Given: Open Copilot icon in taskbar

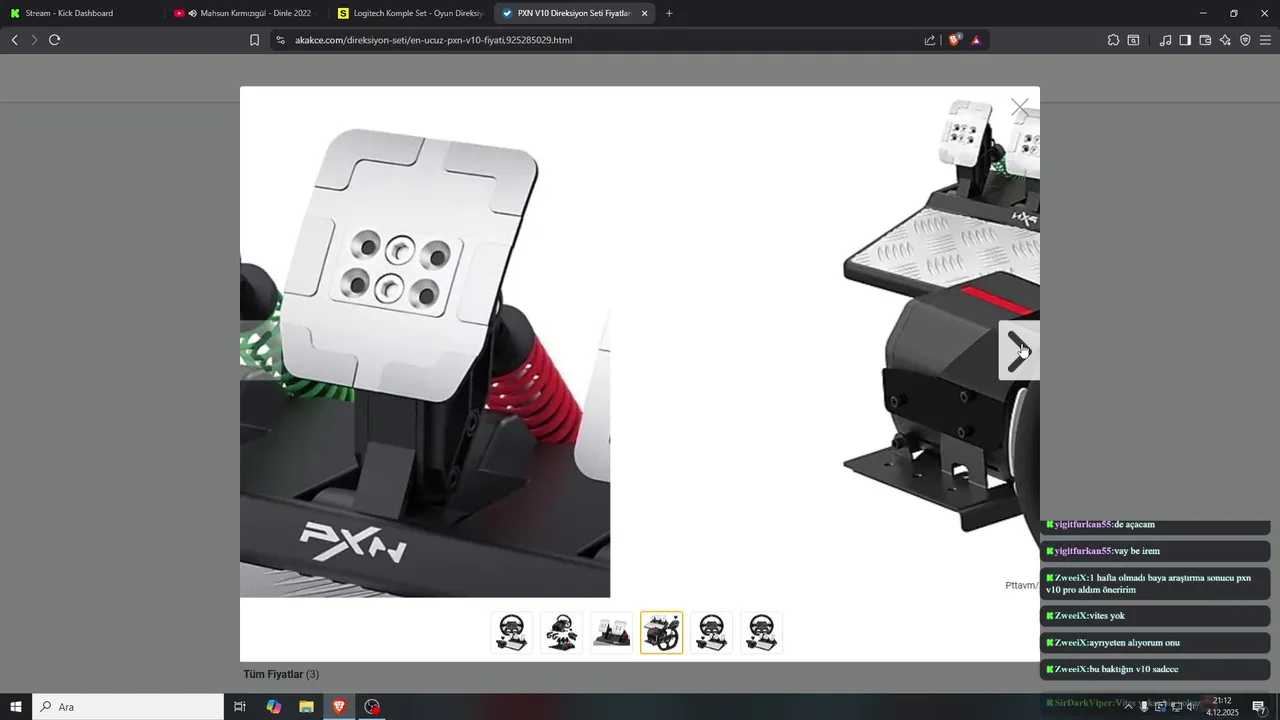Looking at the screenshot, I should 273,707.
